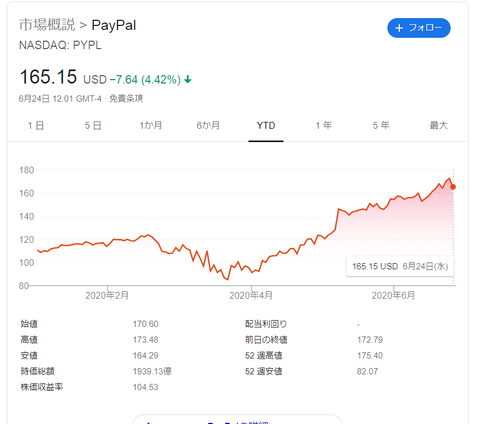
Task: Open the 市場概説 breadcrumb link
Action: click(47, 25)
